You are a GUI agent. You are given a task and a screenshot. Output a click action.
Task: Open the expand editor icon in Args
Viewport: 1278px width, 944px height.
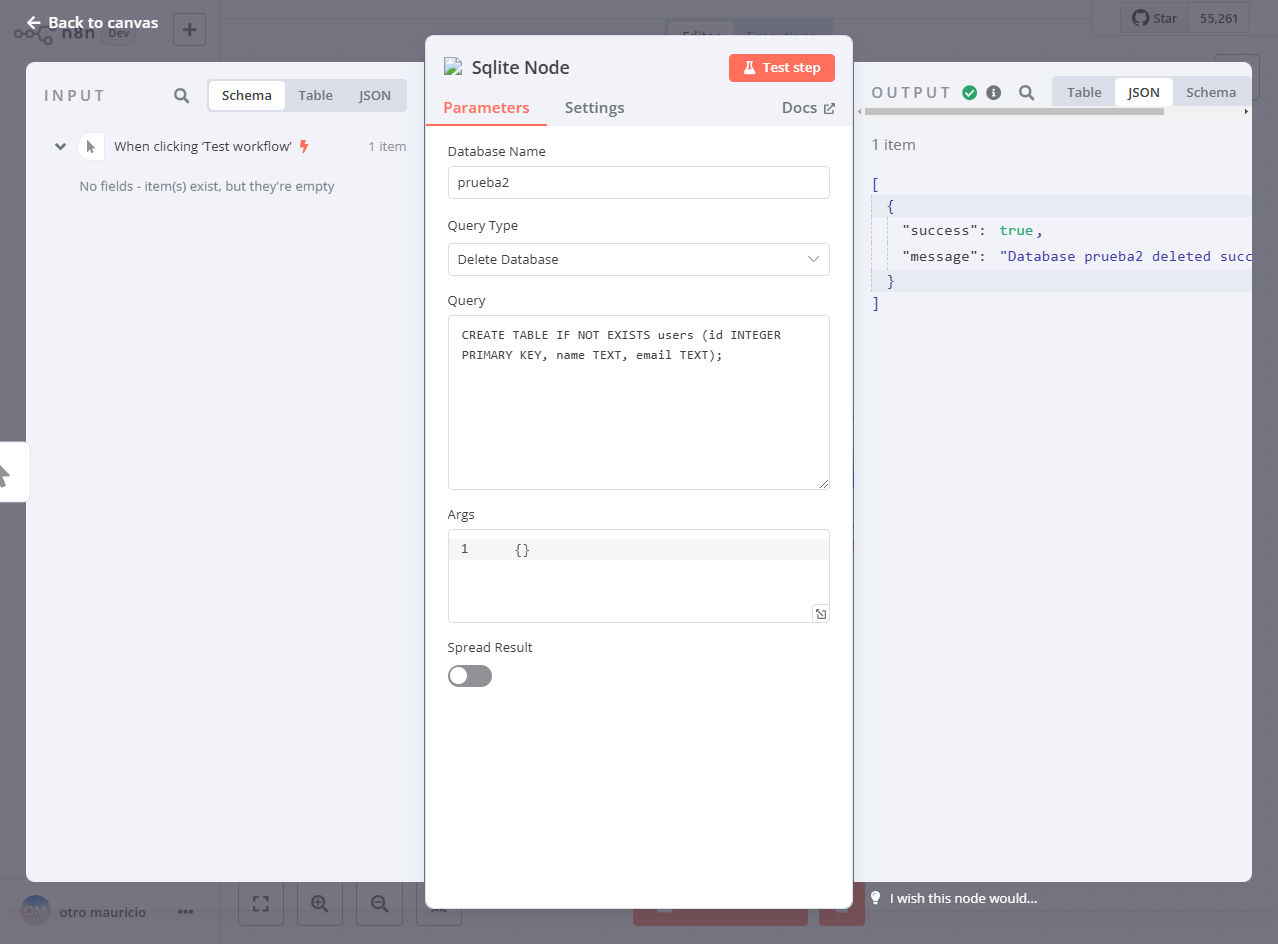click(820, 613)
